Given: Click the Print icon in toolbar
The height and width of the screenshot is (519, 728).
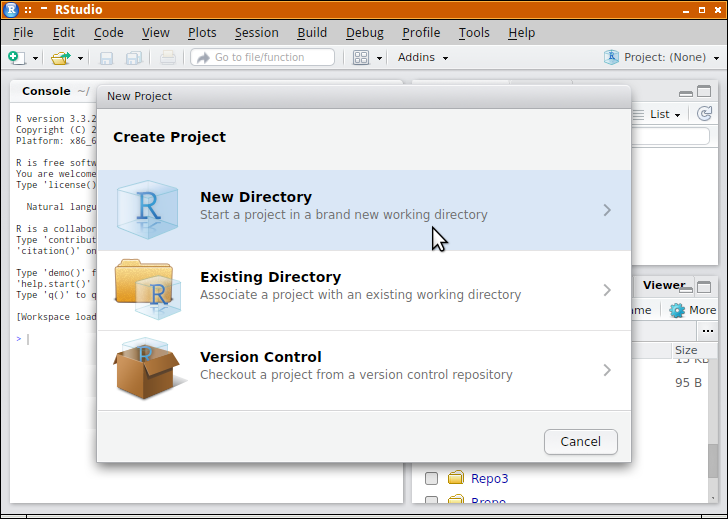Looking at the screenshot, I should [x=168, y=58].
